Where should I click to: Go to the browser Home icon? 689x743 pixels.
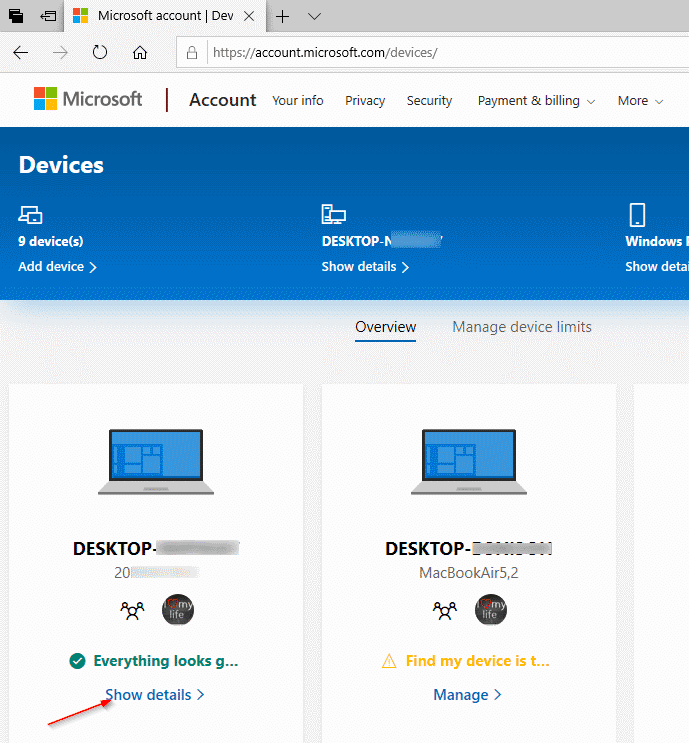139,52
